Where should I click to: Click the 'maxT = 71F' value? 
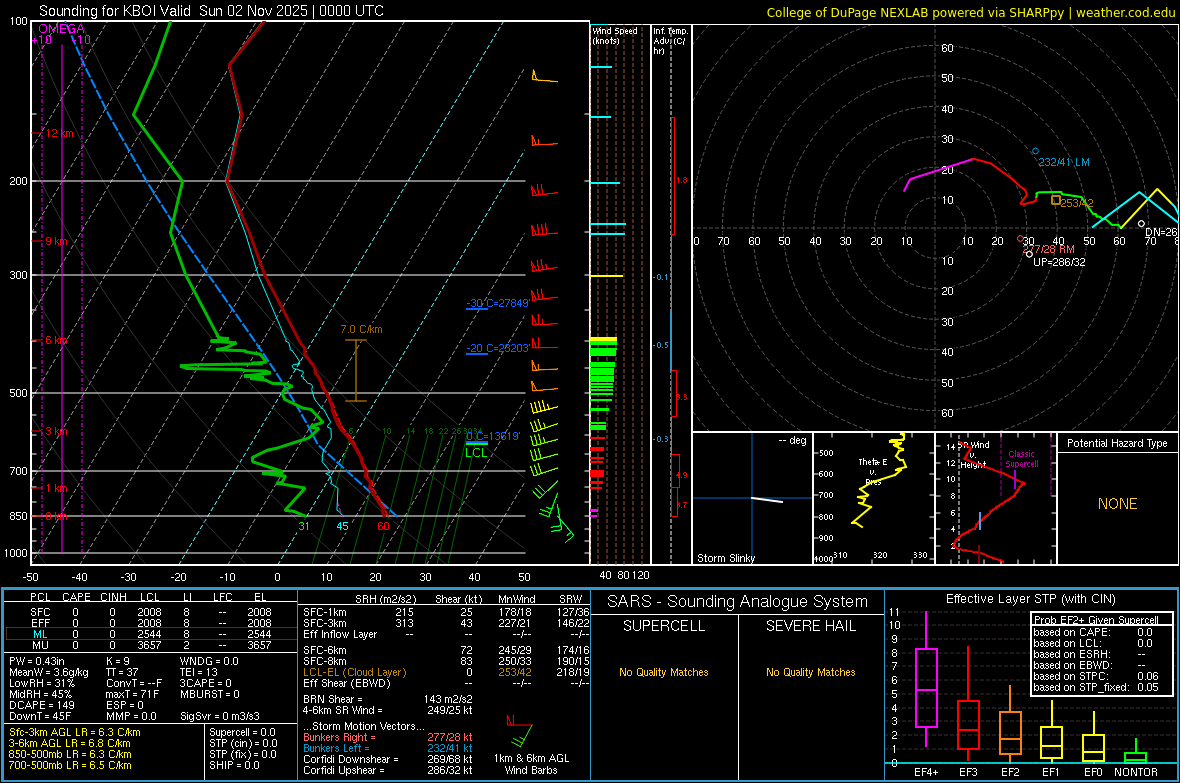[132, 694]
